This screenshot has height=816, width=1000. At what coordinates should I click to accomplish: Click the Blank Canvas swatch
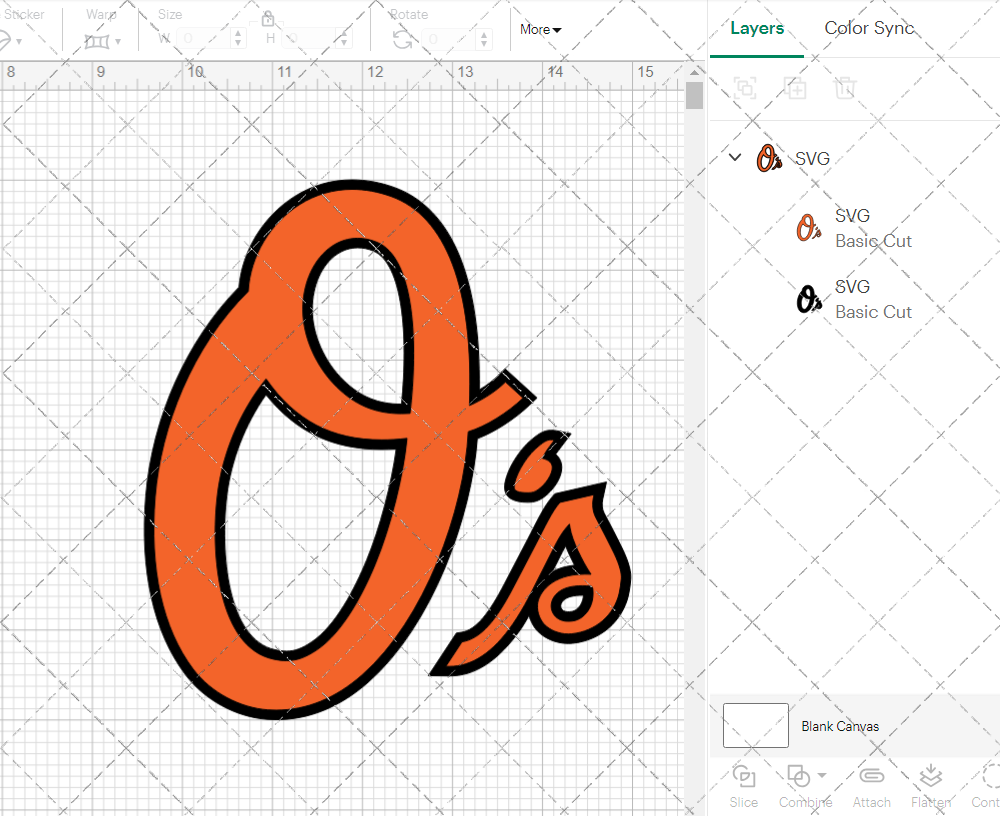point(756,725)
